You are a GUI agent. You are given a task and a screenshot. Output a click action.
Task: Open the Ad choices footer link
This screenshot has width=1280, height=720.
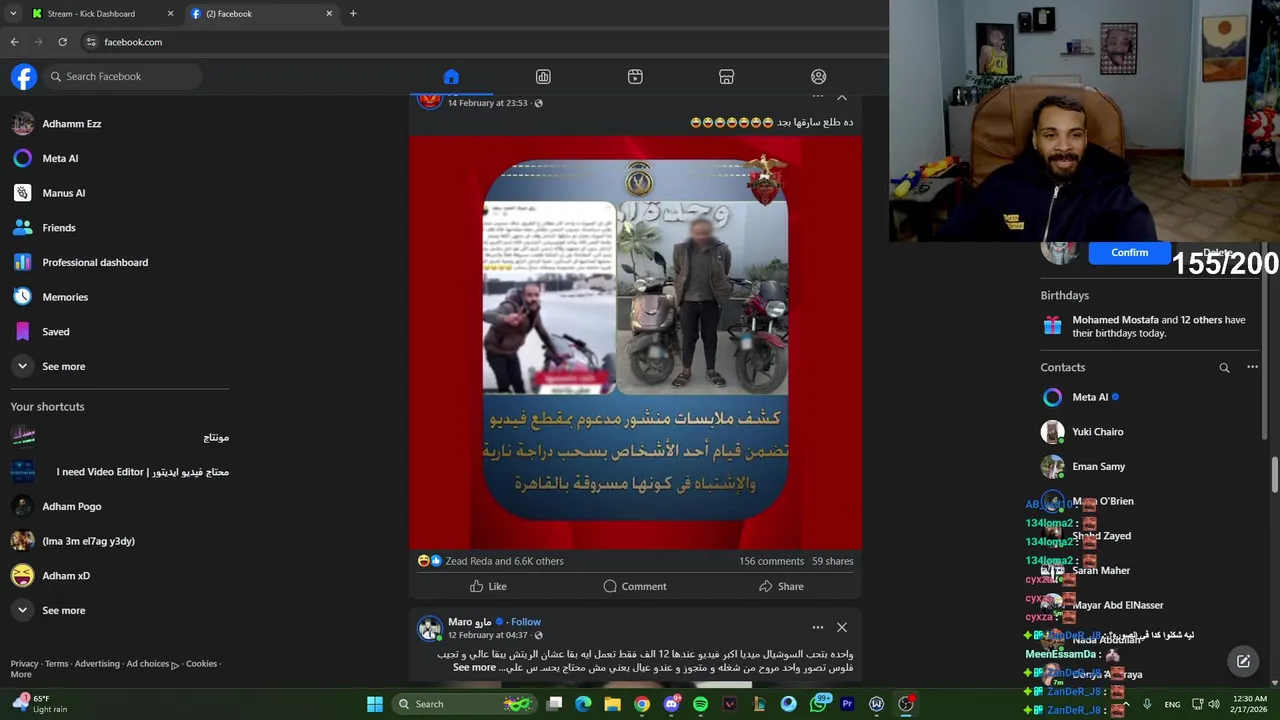click(x=152, y=663)
